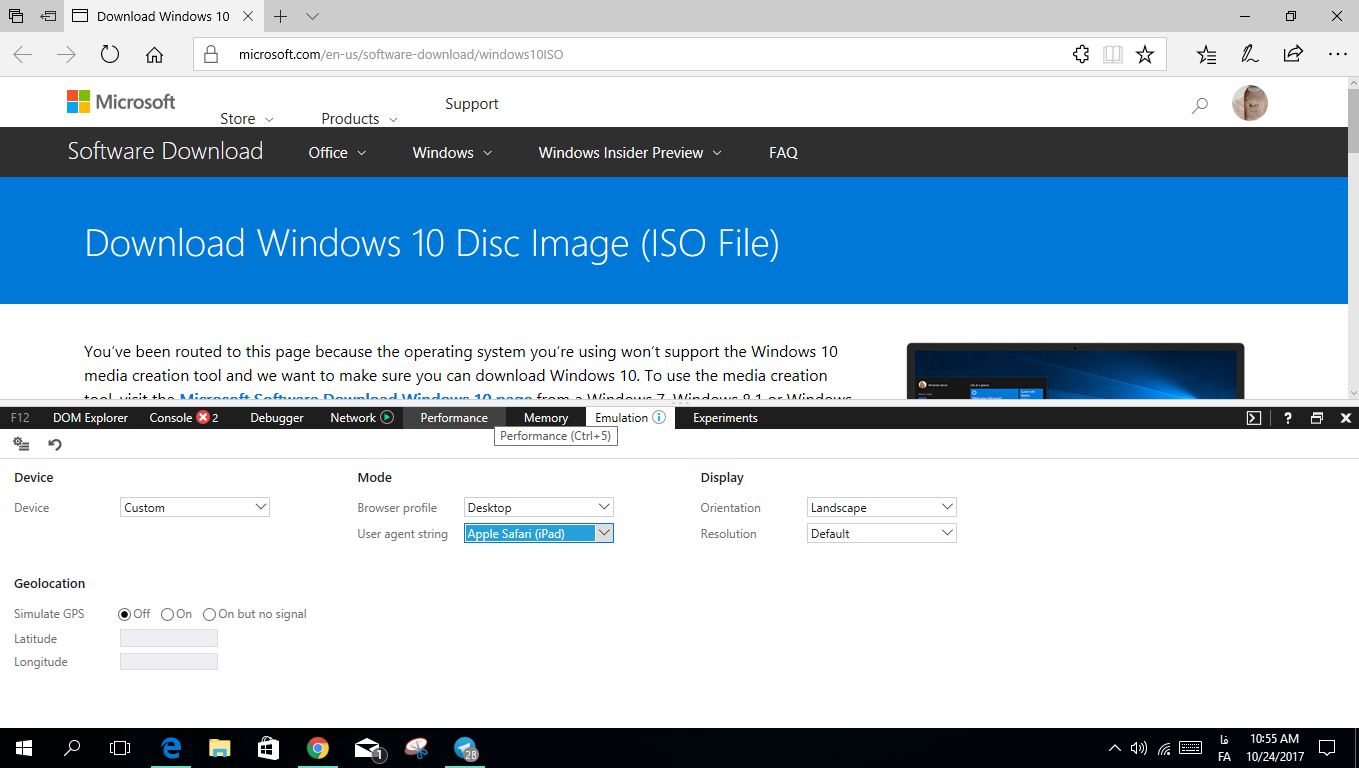The width and height of the screenshot is (1359, 768).
Task: Click the Edge back navigation arrow
Action: click(22, 55)
